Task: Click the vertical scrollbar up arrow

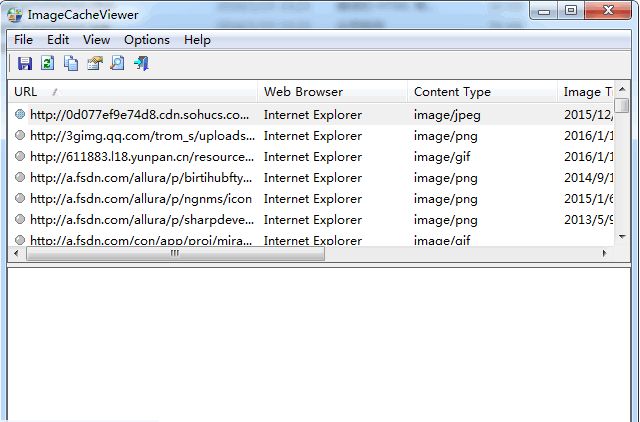Action: coord(622,89)
